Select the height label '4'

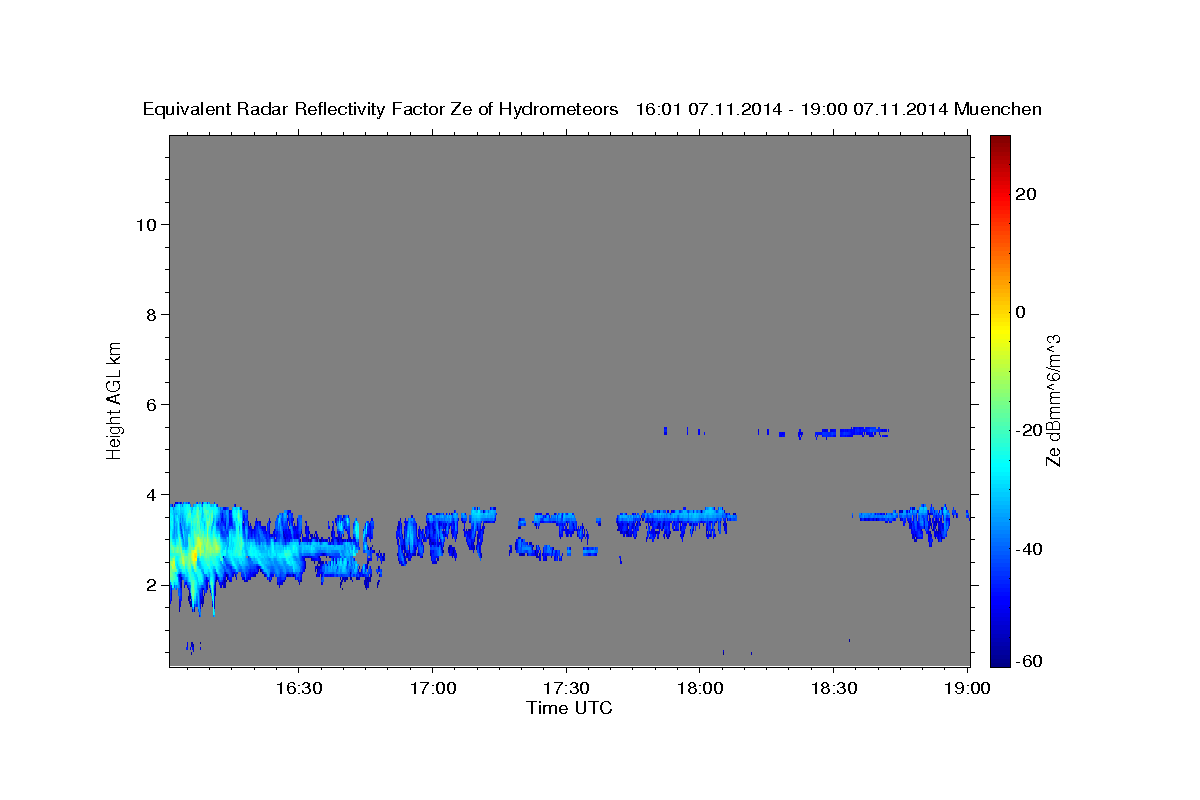pos(152,494)
